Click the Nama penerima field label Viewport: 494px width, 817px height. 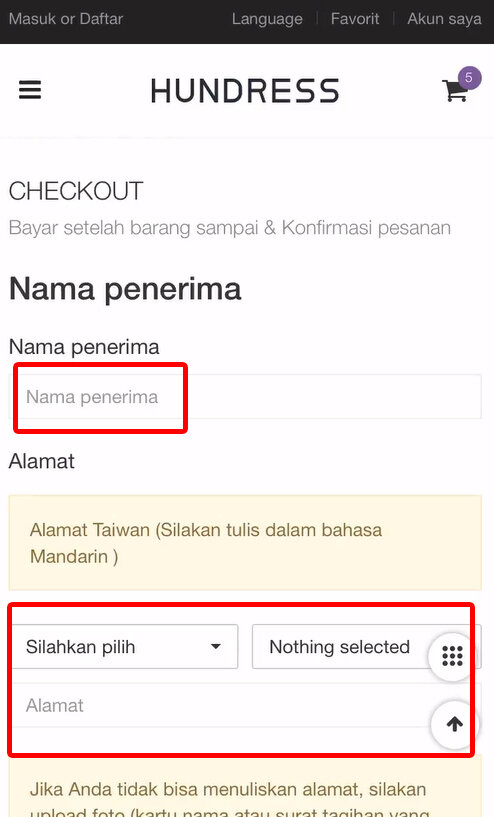click(84, 346)
